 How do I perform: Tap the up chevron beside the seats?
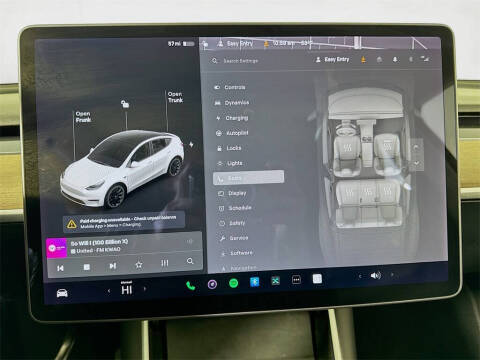point(416,147)
